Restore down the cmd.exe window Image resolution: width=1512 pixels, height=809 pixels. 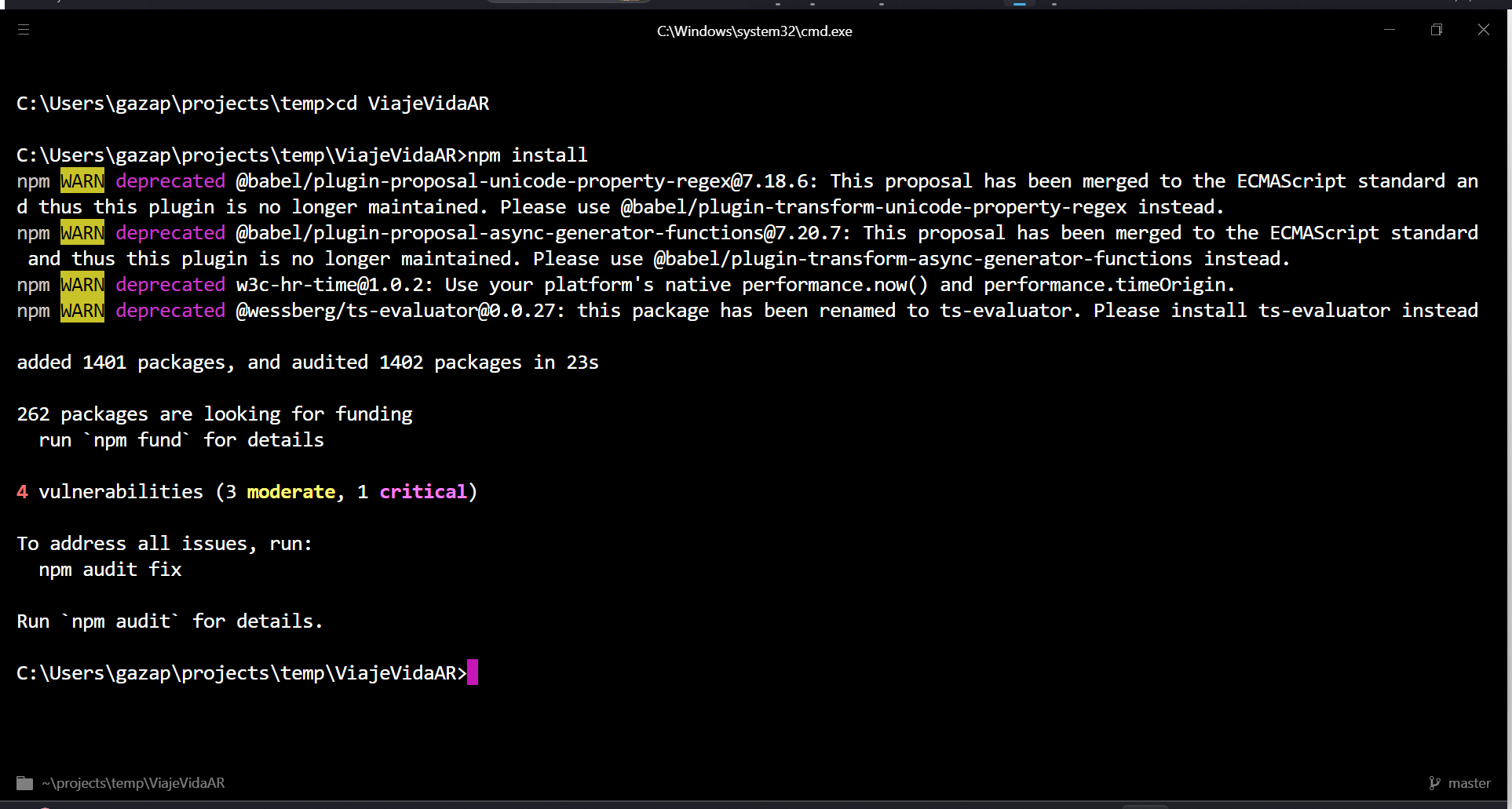pyautogui.click(x=1437, y=30)
